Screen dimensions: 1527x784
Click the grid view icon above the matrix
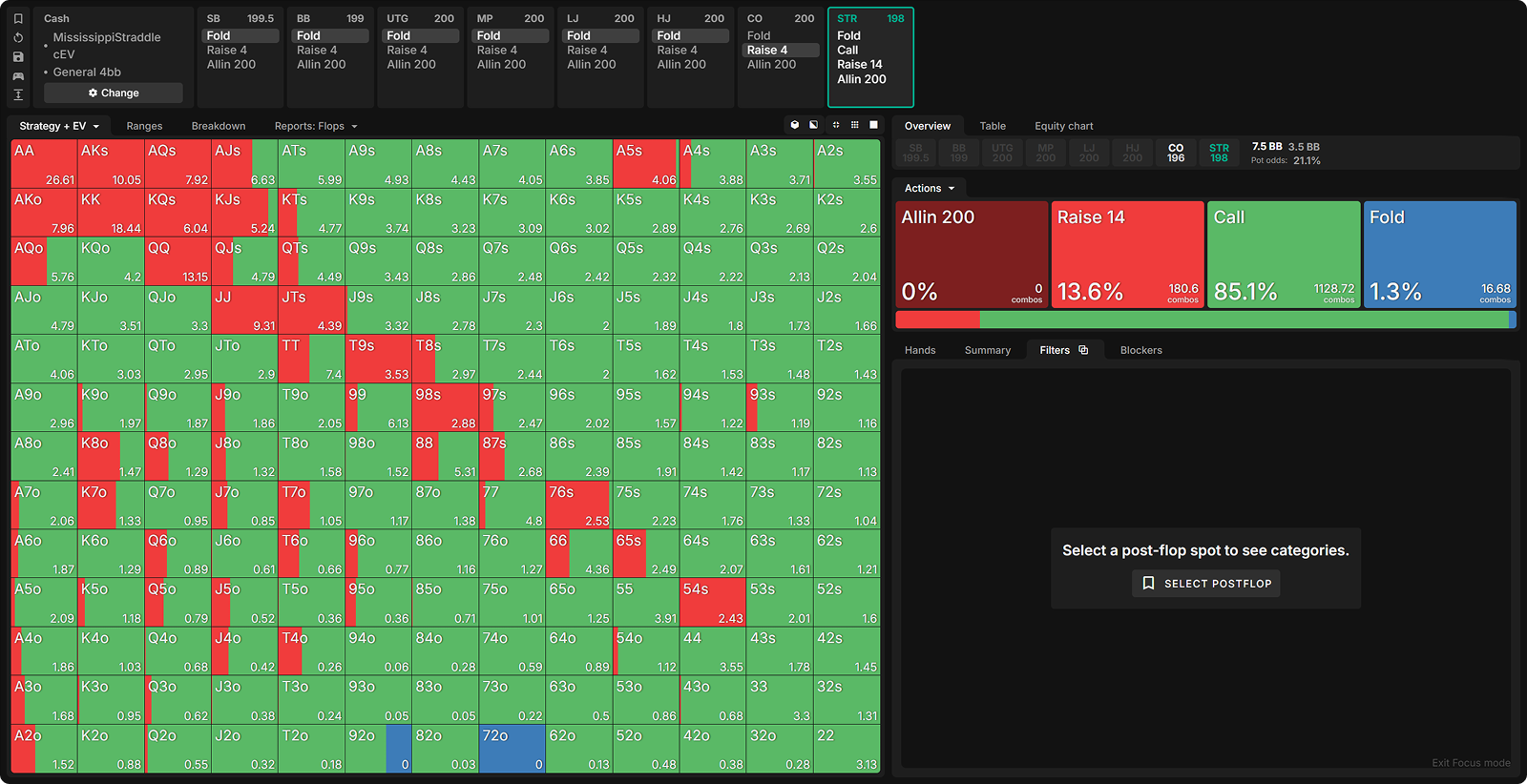[x=854, y=125]
